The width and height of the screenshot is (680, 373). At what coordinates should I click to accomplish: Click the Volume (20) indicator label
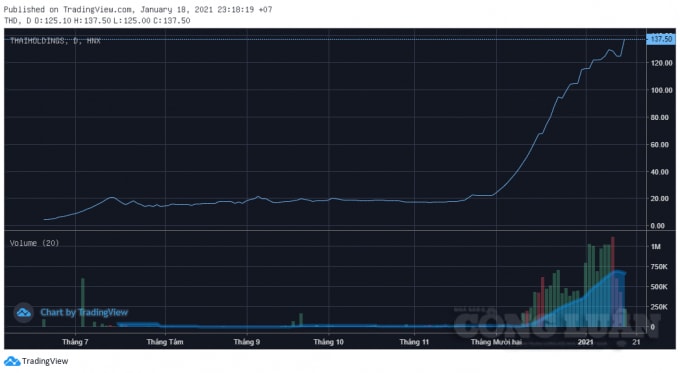point(34,243)
